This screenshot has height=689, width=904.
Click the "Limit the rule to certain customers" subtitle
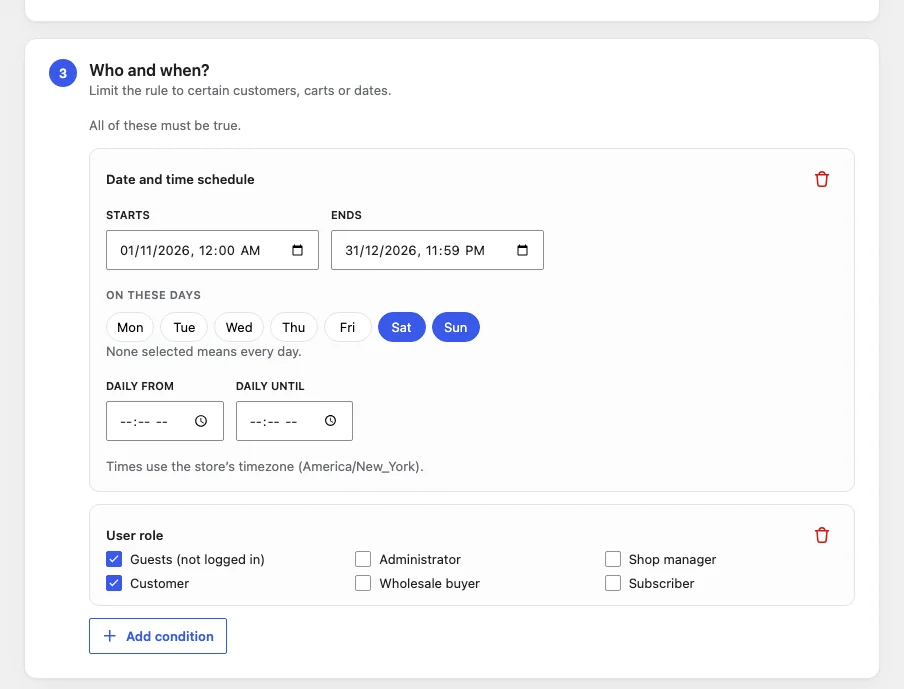click(x=240, y=91)
